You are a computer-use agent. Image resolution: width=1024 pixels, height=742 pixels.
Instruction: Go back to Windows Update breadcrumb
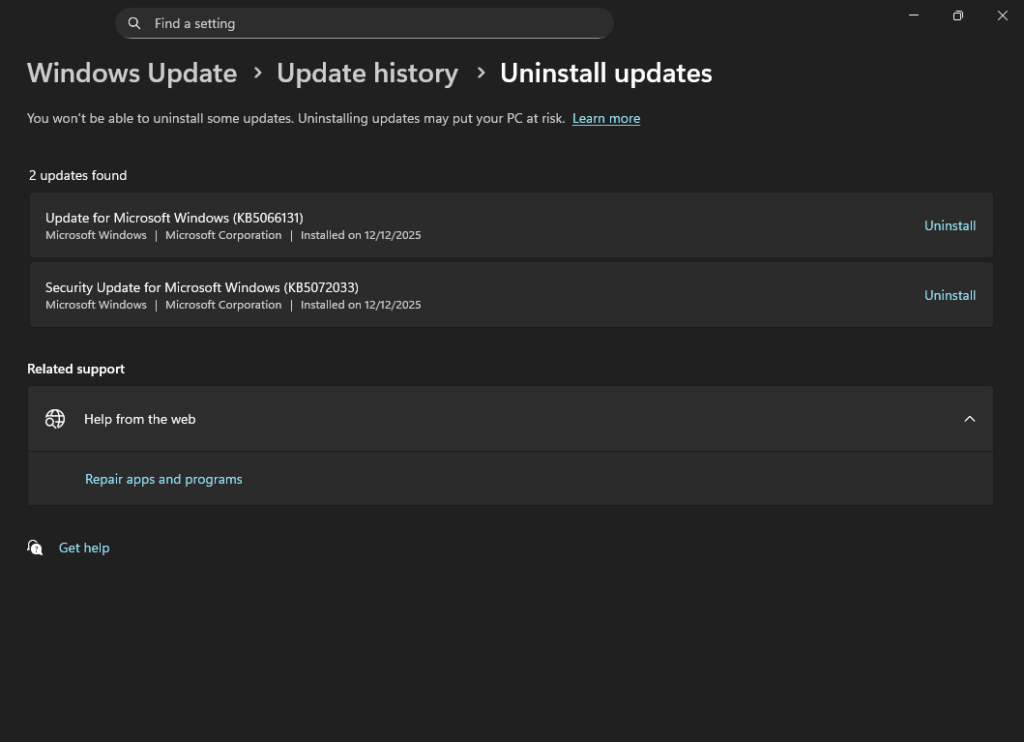click(132, 73)
